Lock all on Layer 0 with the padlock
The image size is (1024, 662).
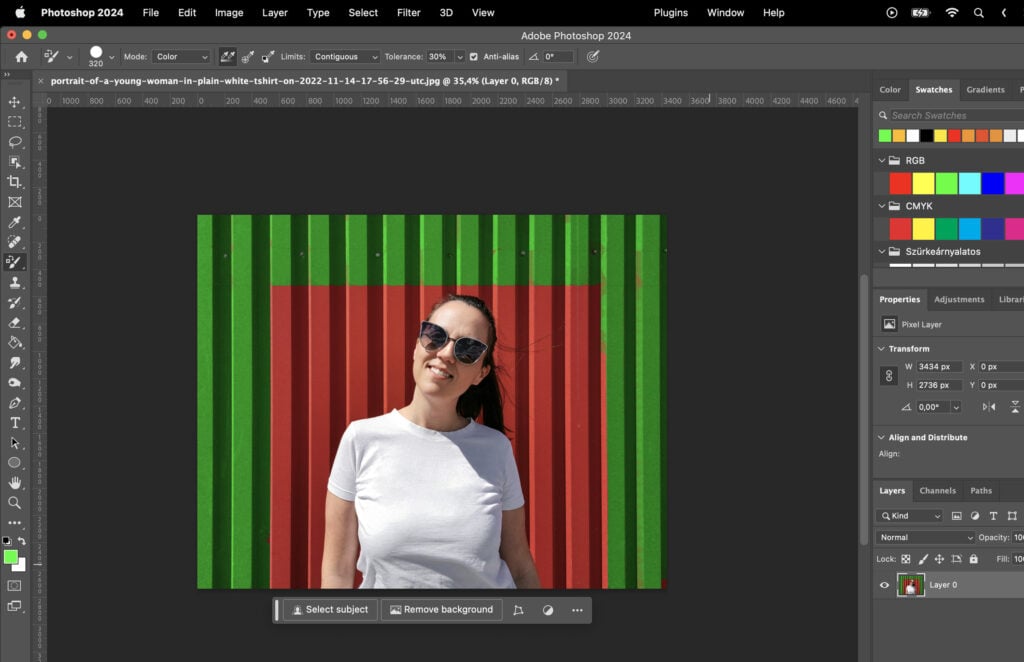(973, 559)
